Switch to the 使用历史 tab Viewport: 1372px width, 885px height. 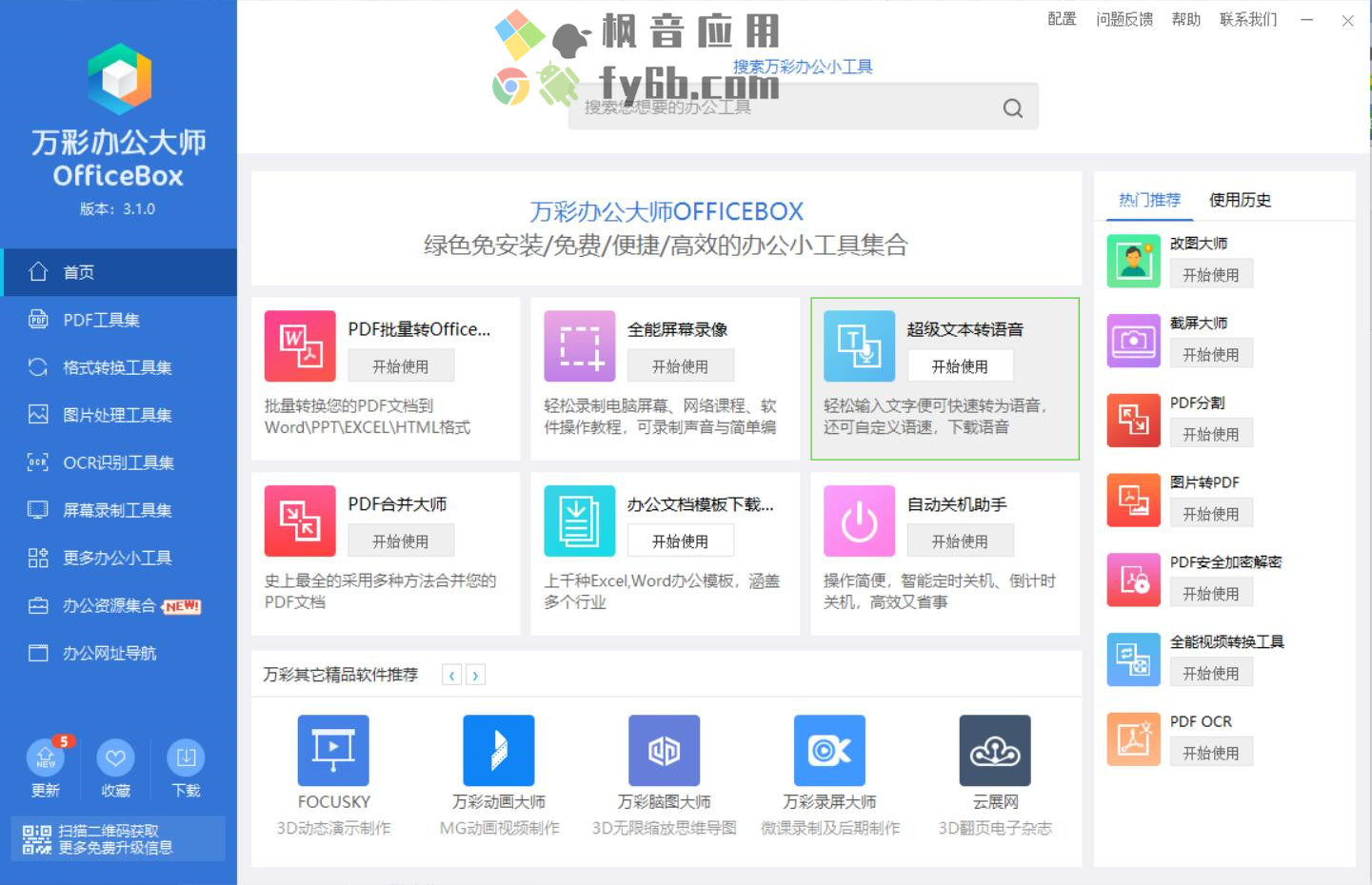[1240, 200]
